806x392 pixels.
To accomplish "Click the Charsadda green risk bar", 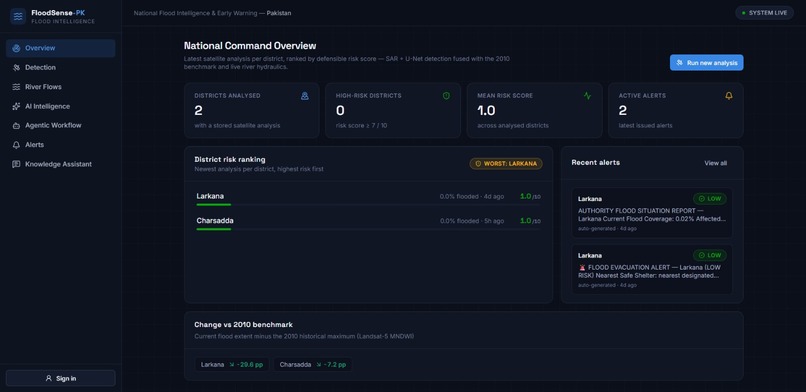I will 214,229.
